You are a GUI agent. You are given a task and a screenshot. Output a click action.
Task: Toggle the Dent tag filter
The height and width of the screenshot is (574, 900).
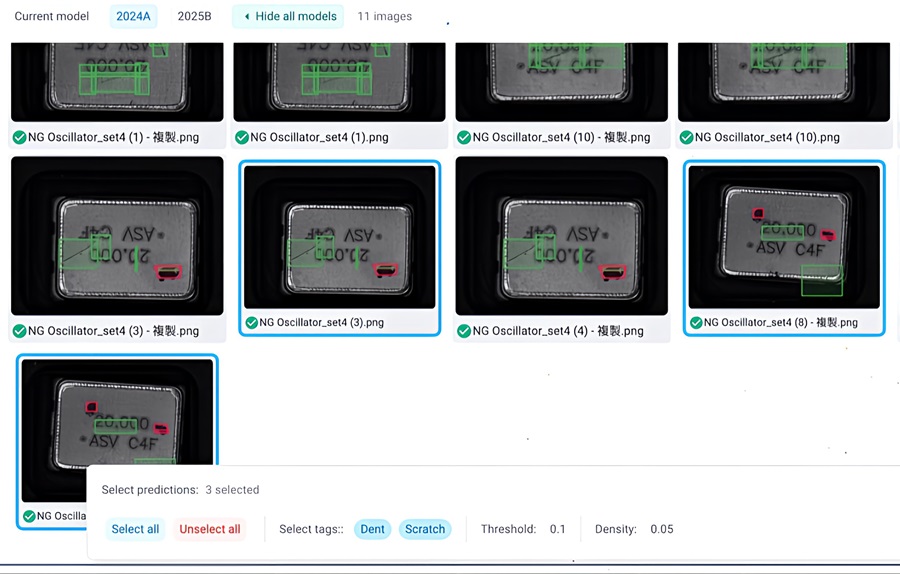(372, 529)
